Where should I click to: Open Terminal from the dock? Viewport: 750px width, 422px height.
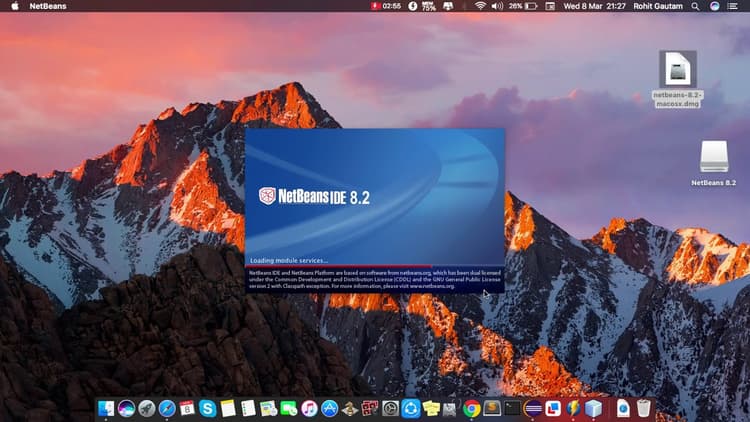tap(512, 409)
